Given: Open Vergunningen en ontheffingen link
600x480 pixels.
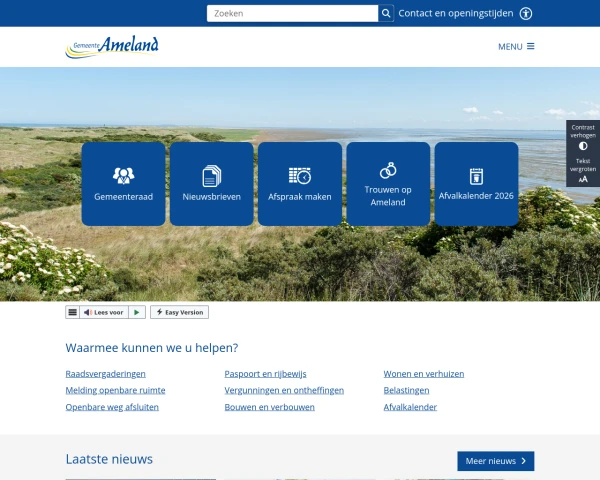Looking at the screenshot, I should (284, 390).
